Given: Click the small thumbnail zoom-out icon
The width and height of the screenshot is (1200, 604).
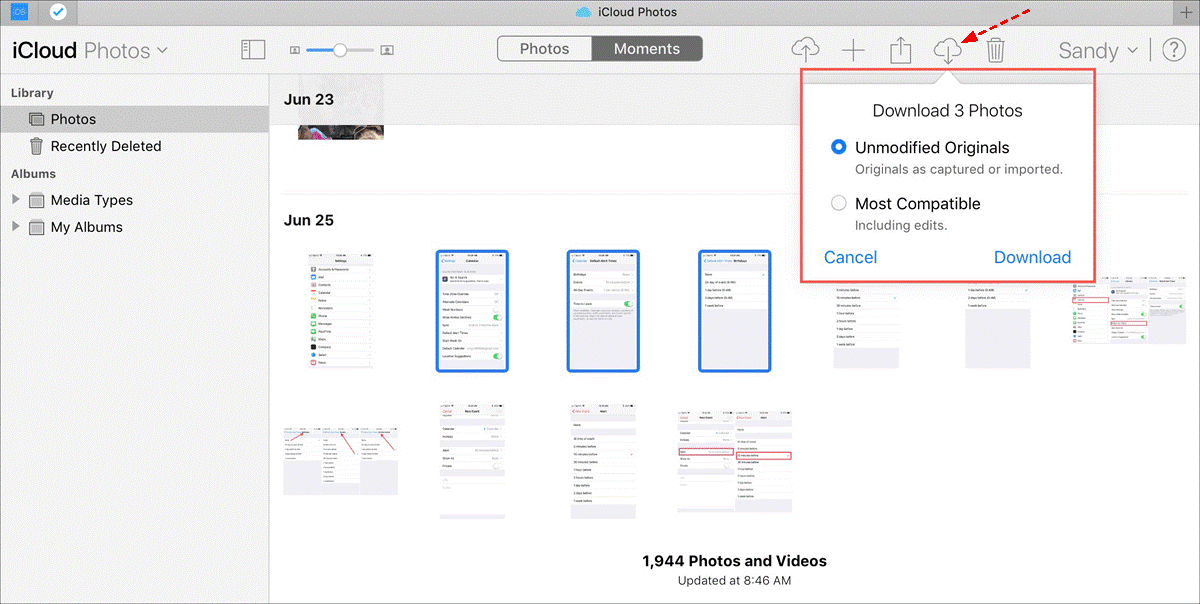Looking at the screenshot, I should [x=295, y=50].
